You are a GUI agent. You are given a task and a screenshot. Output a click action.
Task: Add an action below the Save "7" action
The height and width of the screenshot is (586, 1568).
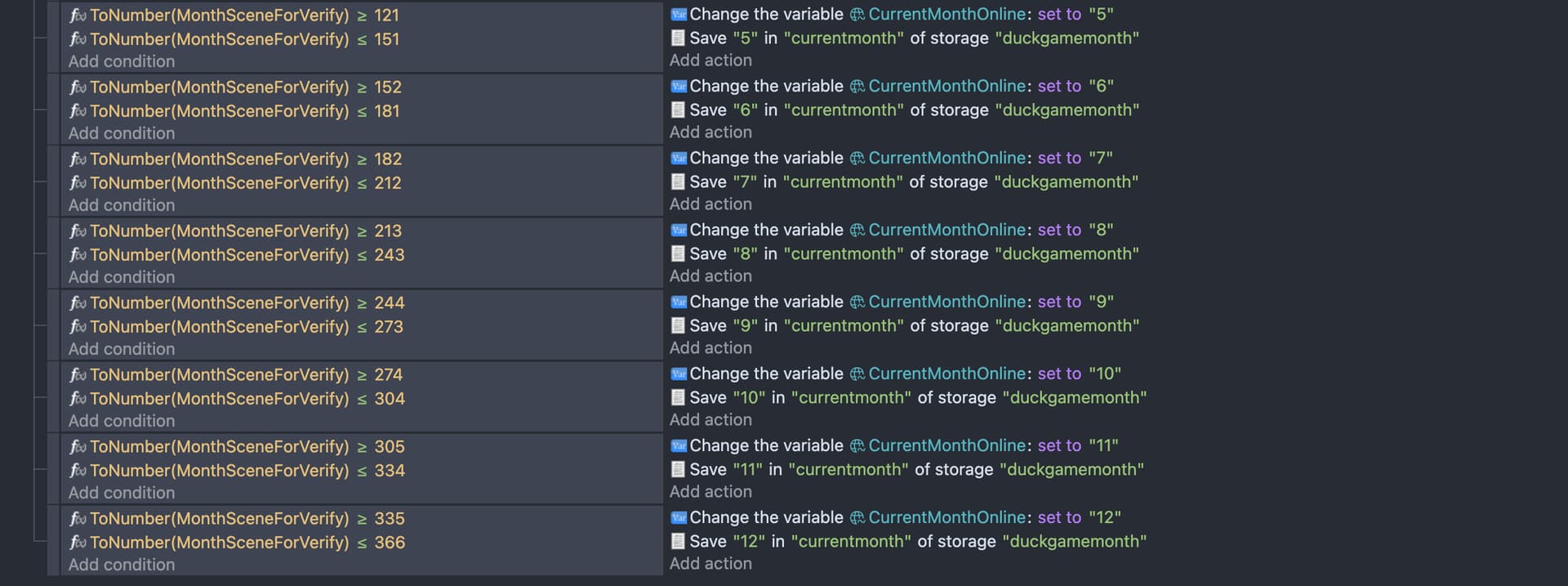[x=710, y=204]
